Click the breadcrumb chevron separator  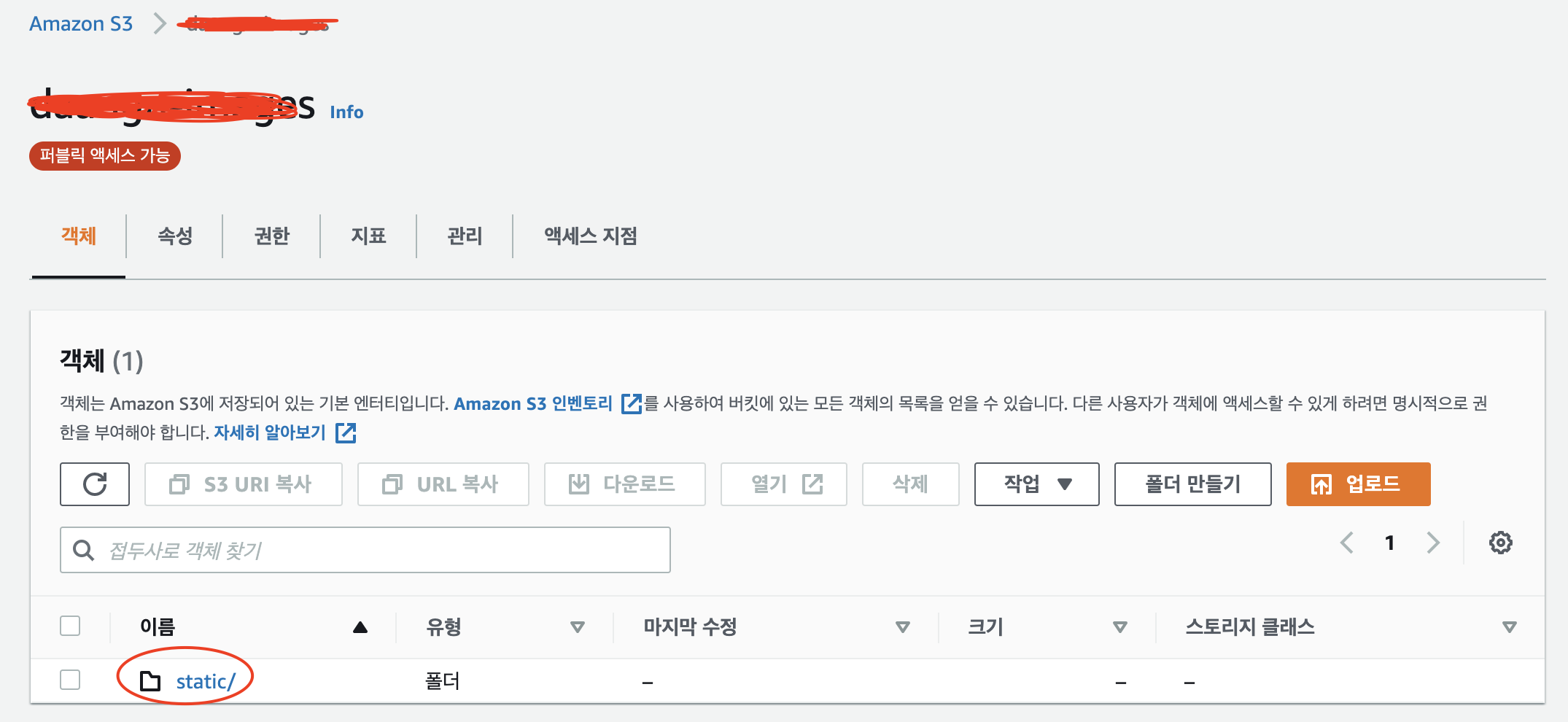[160, 23]
